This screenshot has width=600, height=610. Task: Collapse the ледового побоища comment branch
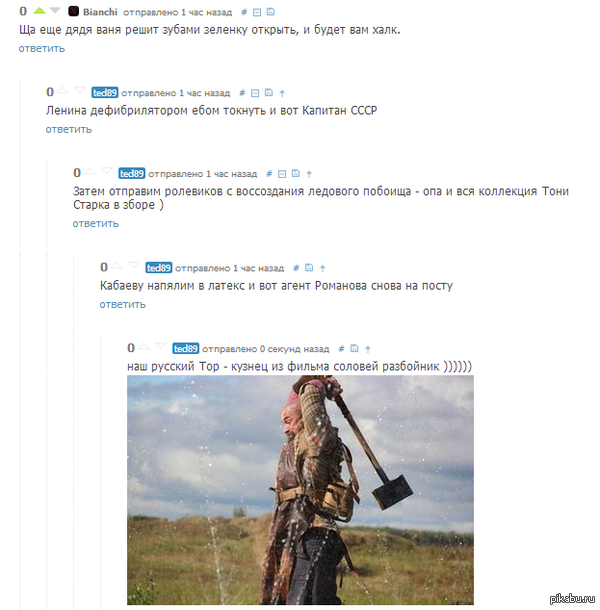coord(282,174)
